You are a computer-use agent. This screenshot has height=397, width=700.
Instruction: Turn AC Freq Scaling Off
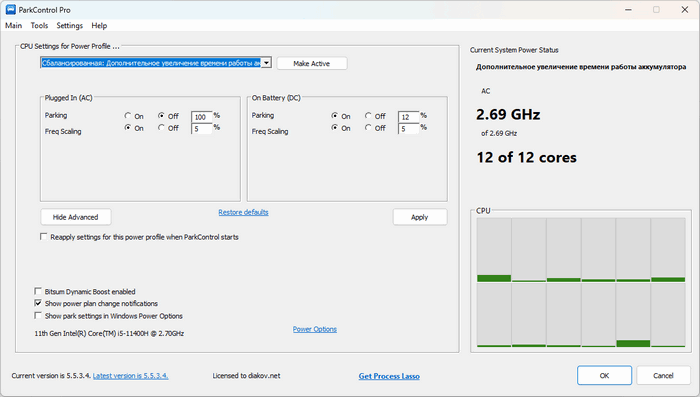pyautogui.click(x=161, y=128)
